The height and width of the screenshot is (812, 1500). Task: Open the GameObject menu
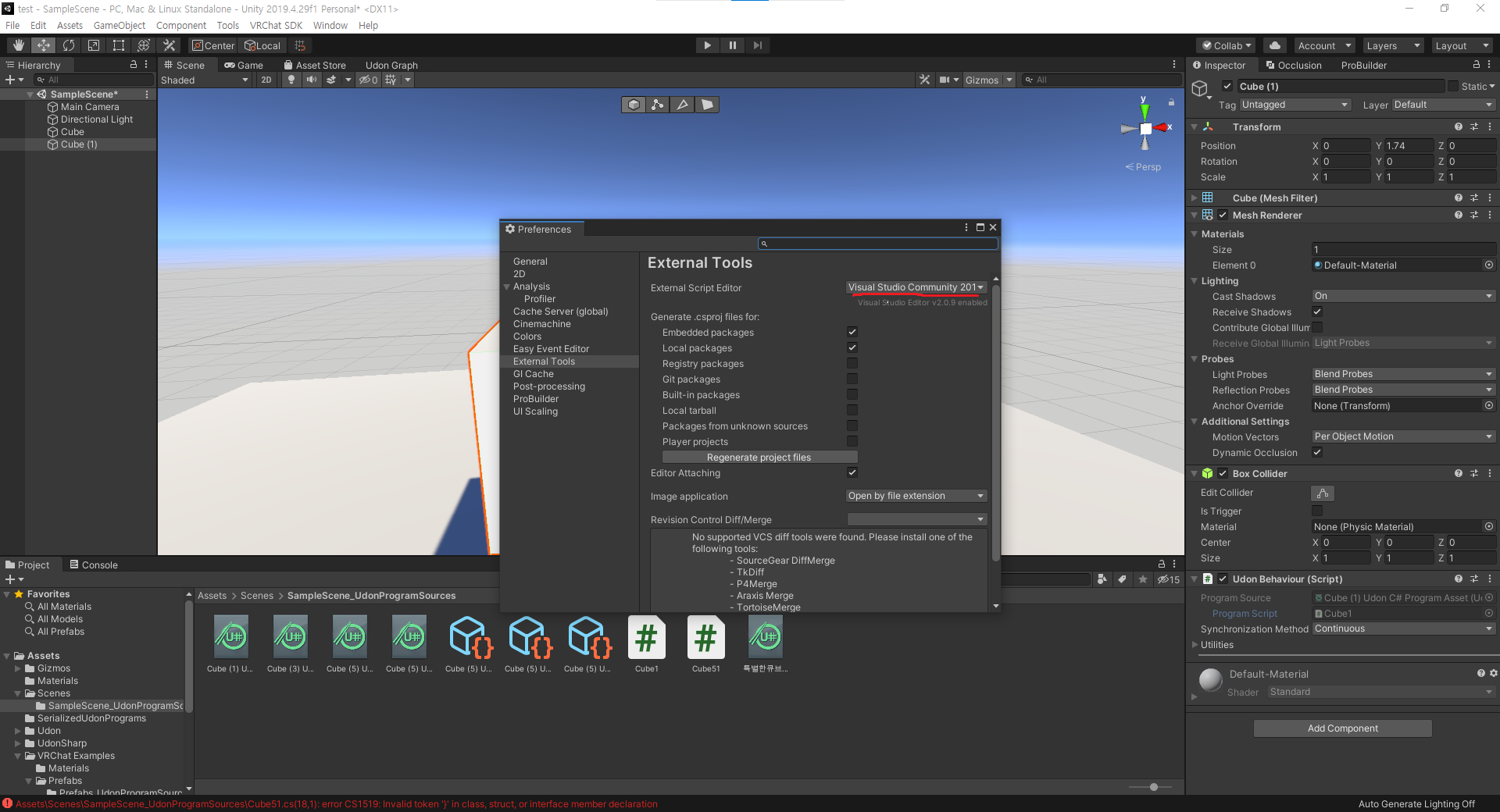point(120,25)
